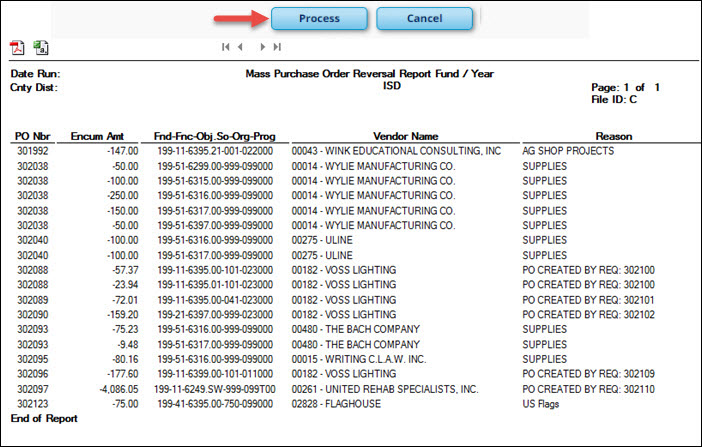The width and height of the screenshot is (702, 447).
Task: Select vendor 00015 - WRITING C.L.A.W. INC.
Action: click(x=359, y=359)
